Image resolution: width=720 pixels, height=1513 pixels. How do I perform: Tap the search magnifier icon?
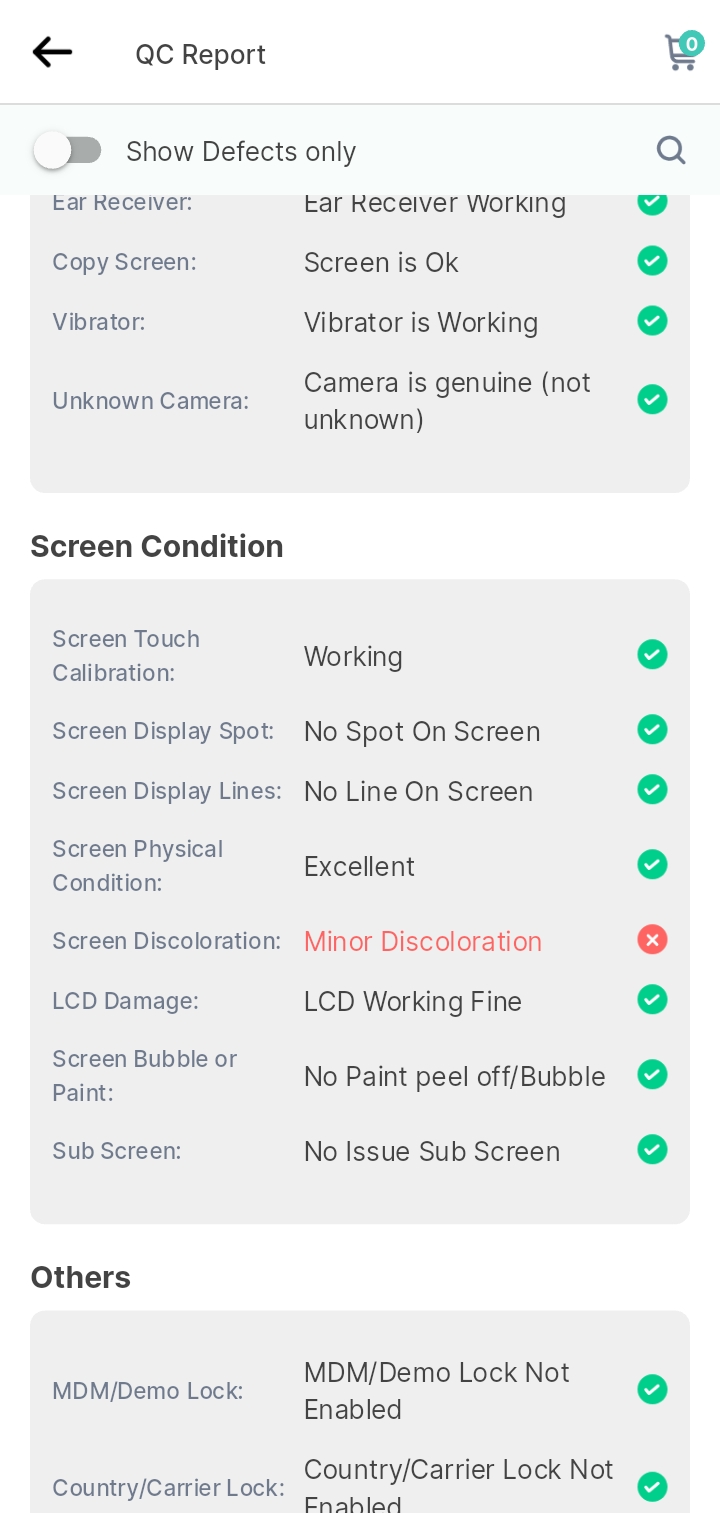coord(671,150)
